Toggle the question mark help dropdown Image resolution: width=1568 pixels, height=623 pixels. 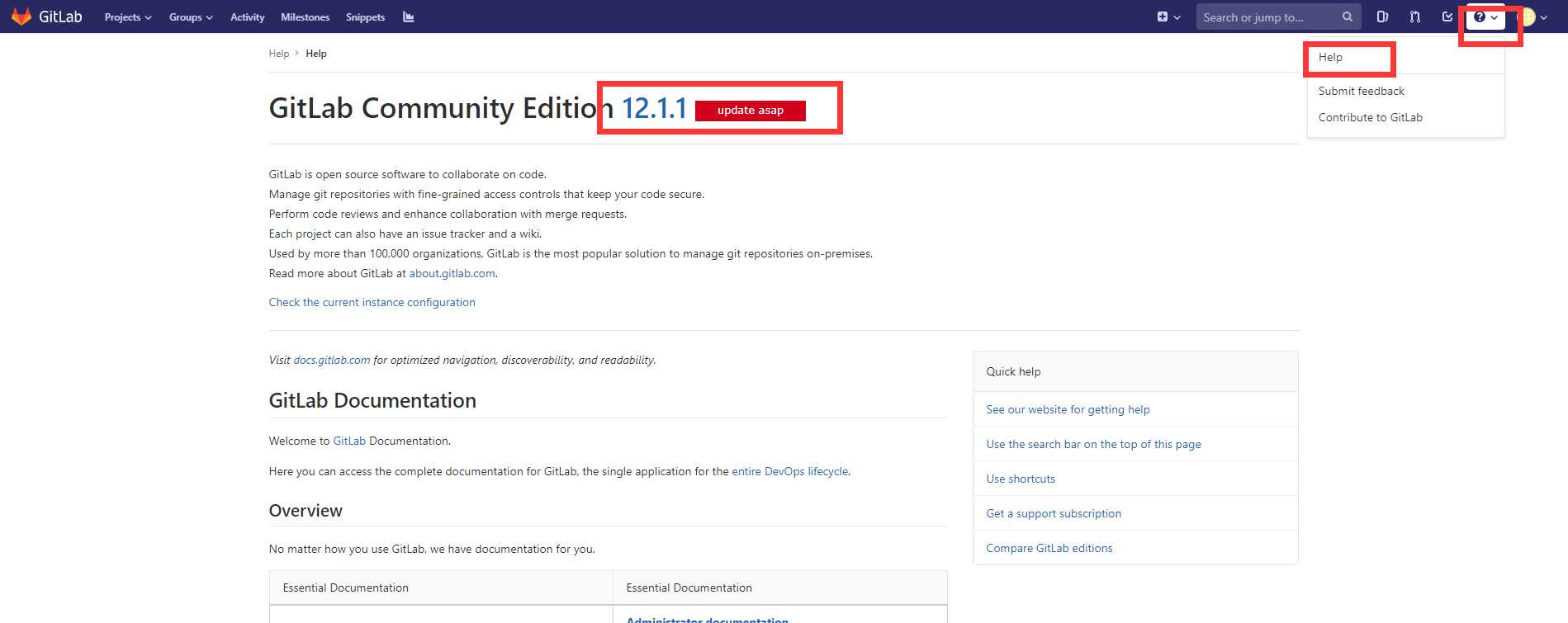click(1485, 17)
